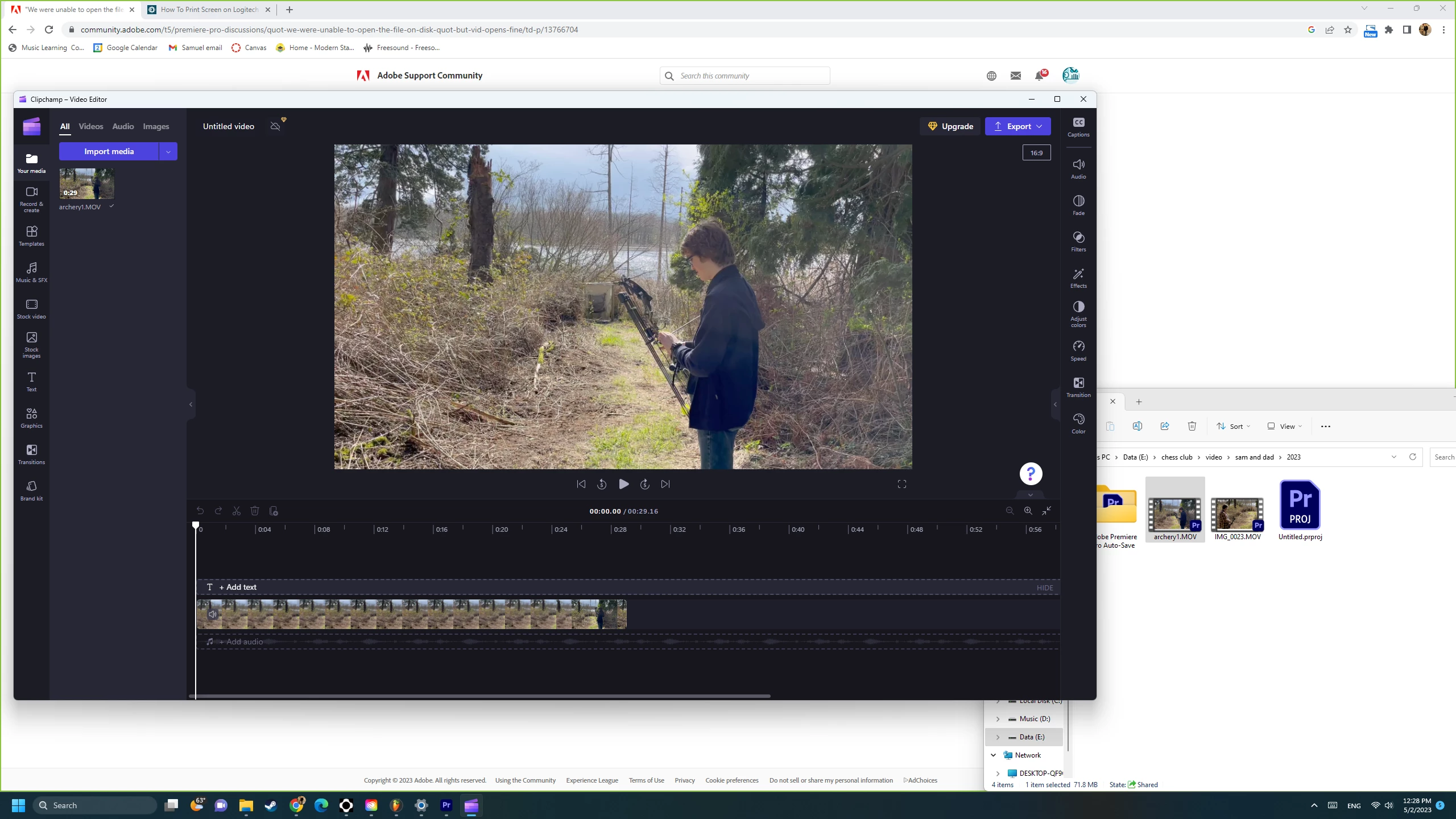This screenshot has width=1456, height=819.
Task: Hide the text track with HIDE
Action: pyautogui.click(x=1044, y=588)
